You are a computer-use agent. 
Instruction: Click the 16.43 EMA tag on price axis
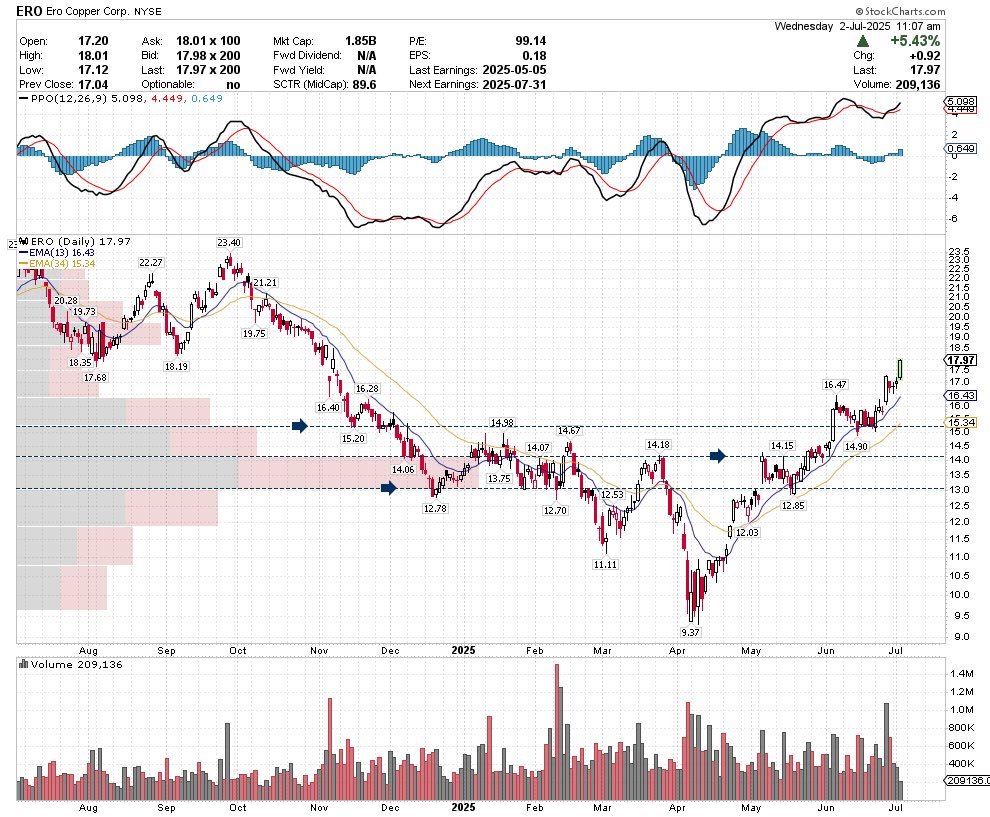pos(961,395)
